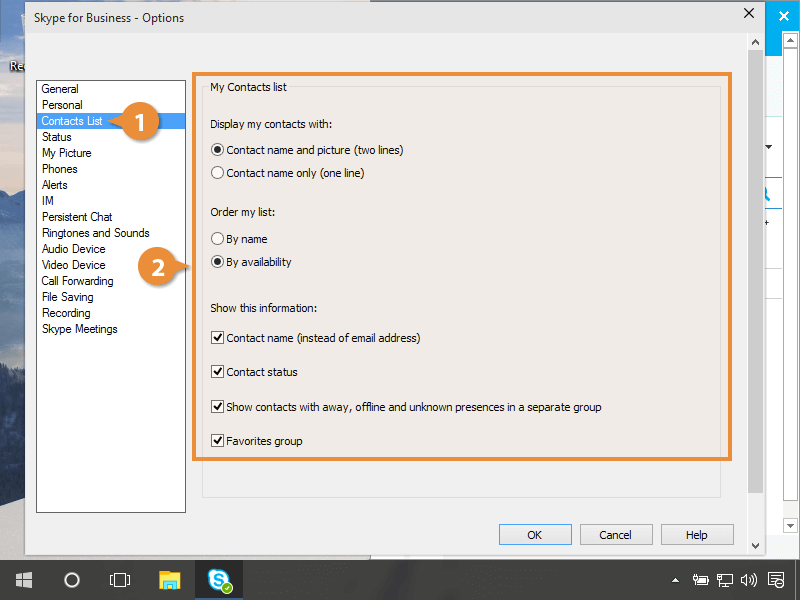
Task: Expand hidden system tray icons arrow
Action: coord(676,579)
